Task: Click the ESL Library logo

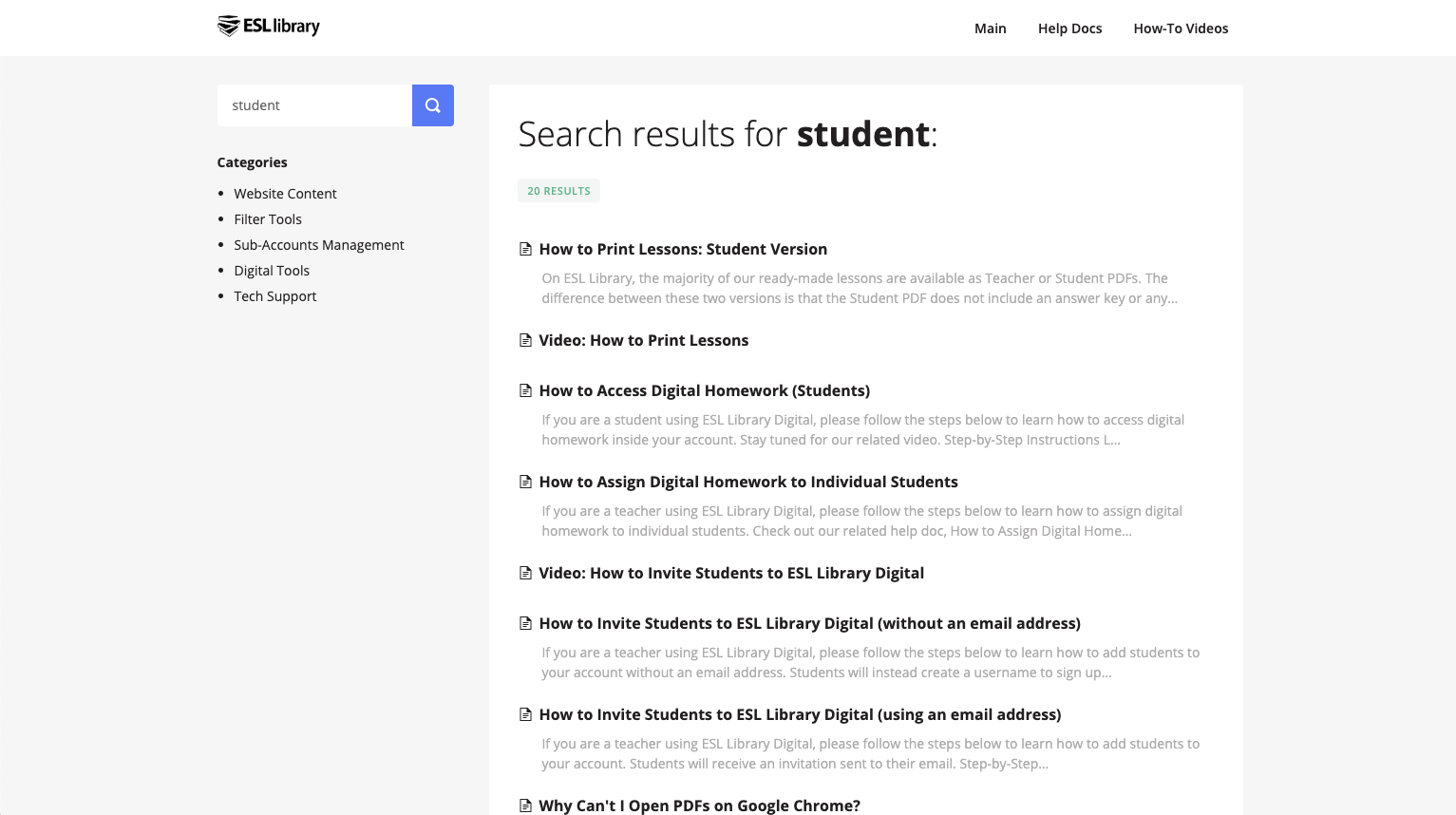Action: (x=269, y=27)
